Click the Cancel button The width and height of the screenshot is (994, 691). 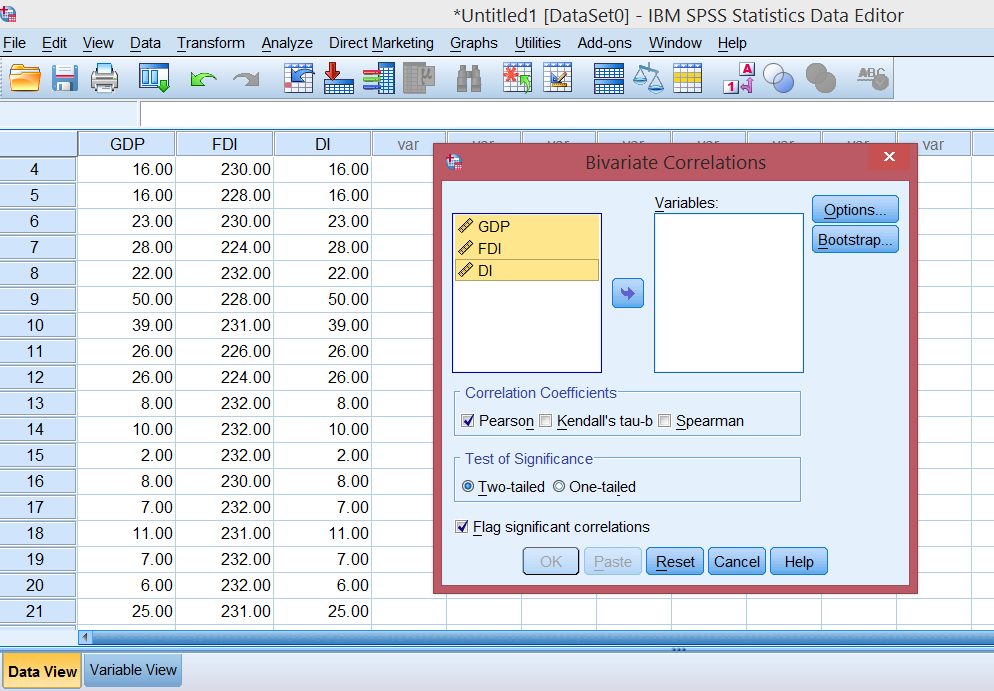coord(737,562)
